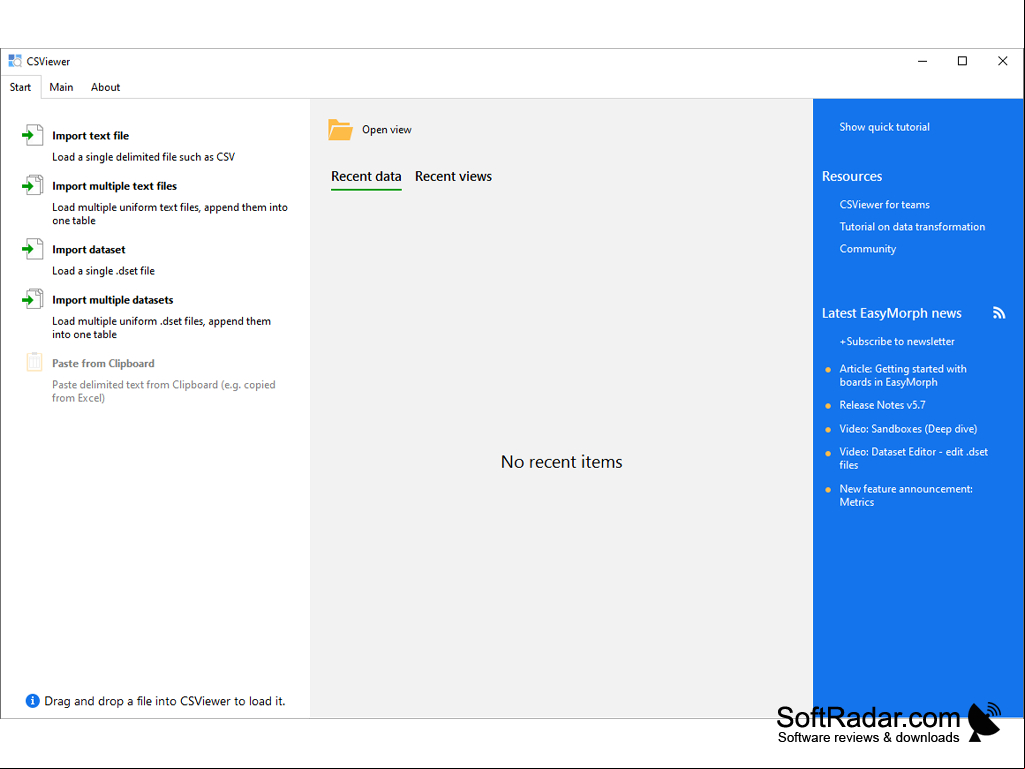Viewport: 1025px width, 769px height.
Task: Click the Paste from Clipboard icon
Action: pyautogui.click(x=34, y=362)
